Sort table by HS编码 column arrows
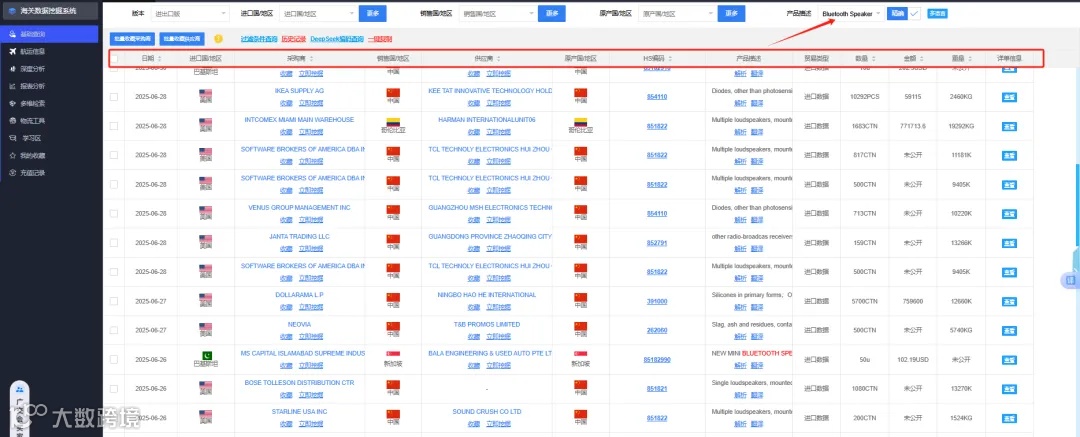Viewport: 1080px width, 437px height. click(669, 59)
